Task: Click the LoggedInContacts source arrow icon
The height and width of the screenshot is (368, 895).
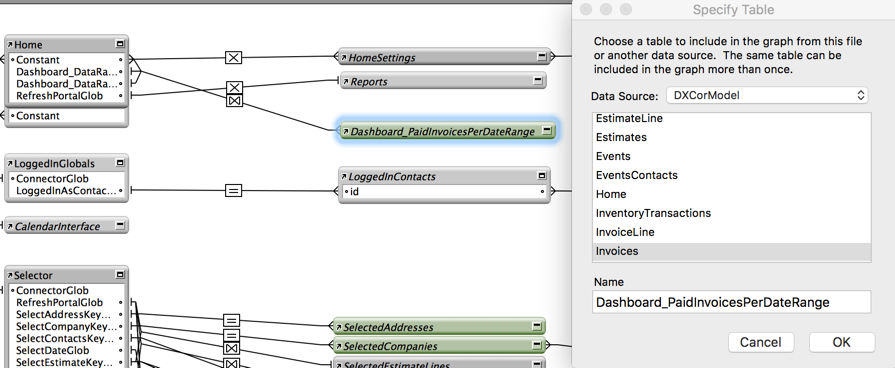Action: pyautogui.click(x=344, y=177)
